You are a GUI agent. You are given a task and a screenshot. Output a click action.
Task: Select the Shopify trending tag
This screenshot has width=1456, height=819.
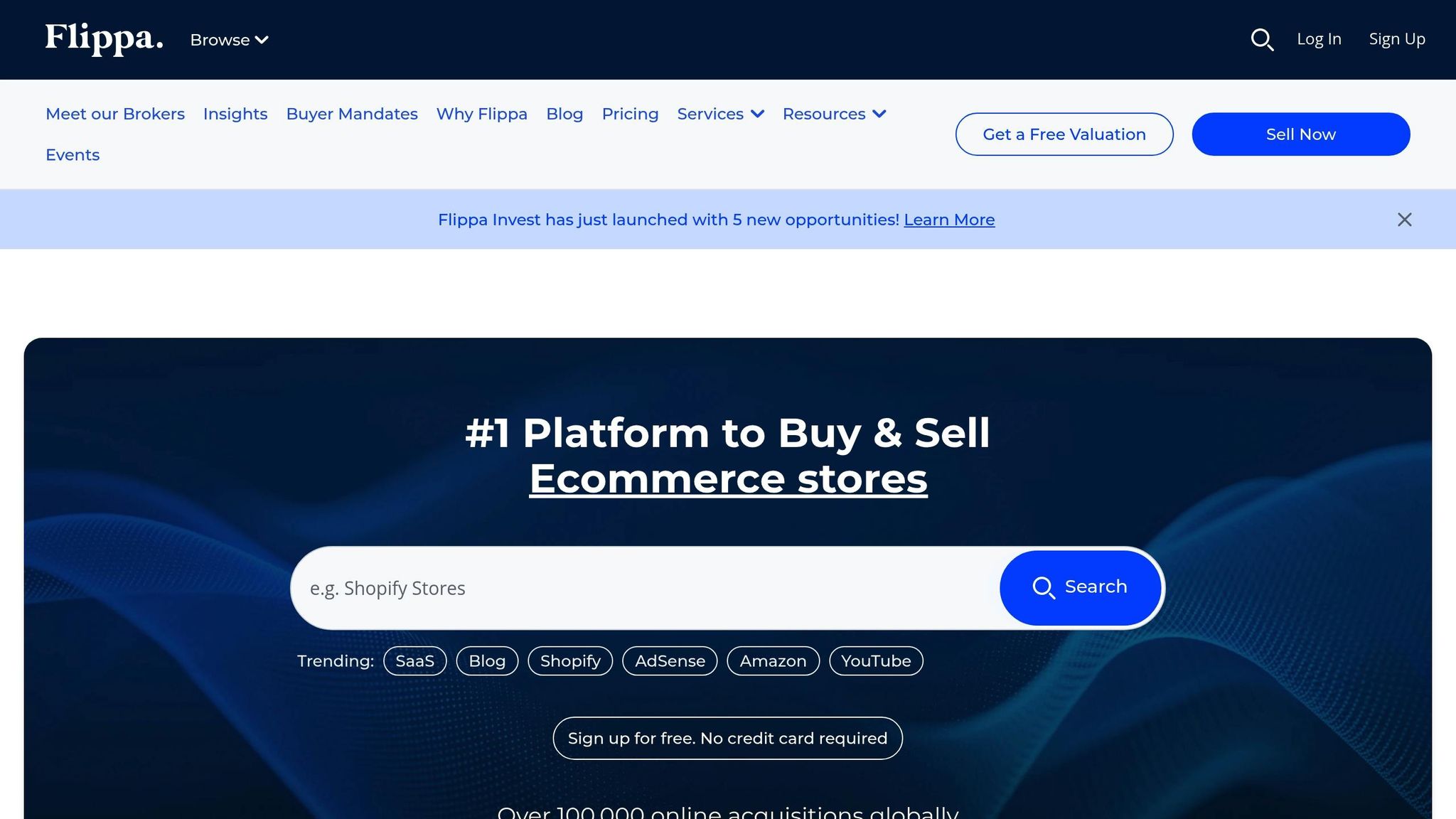[570, 661]
